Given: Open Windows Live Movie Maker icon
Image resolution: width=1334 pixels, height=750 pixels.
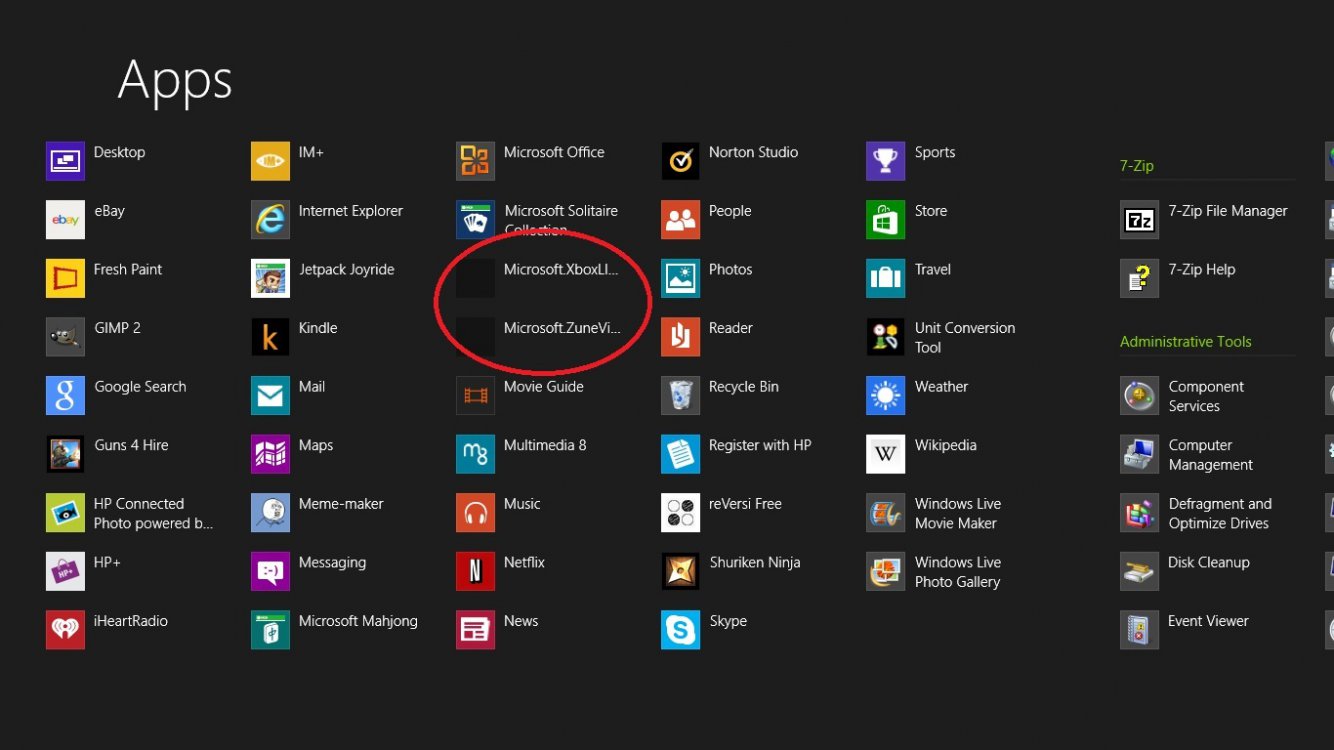Looking at the screenshot, I should [x=885, y=513].
